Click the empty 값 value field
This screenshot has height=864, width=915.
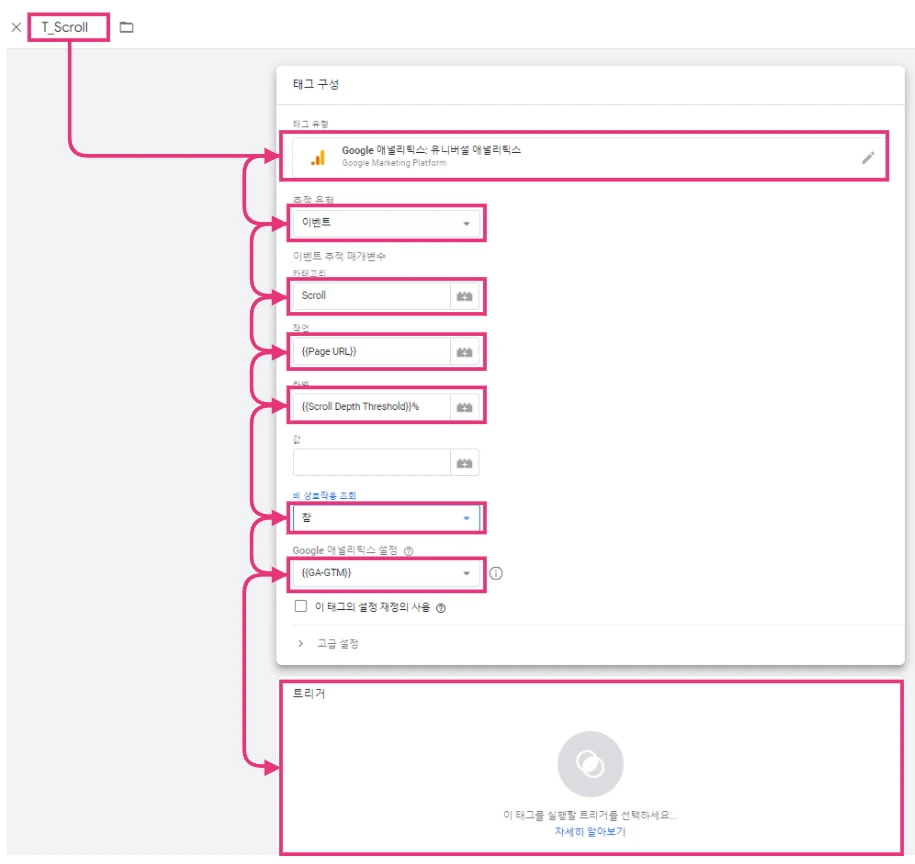click(371, 462)
